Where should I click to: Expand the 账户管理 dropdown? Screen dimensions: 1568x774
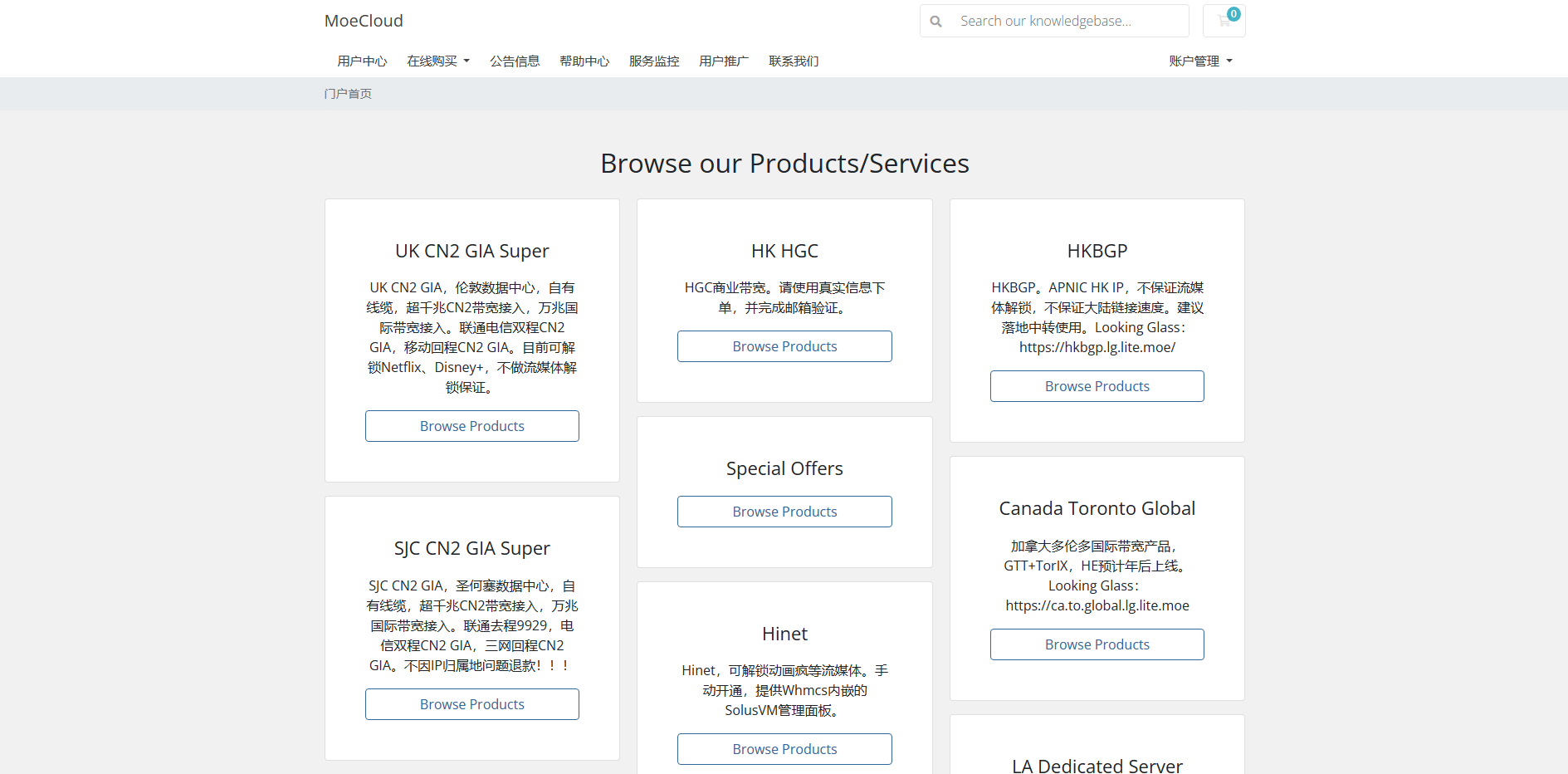[x=1200, y=61]
